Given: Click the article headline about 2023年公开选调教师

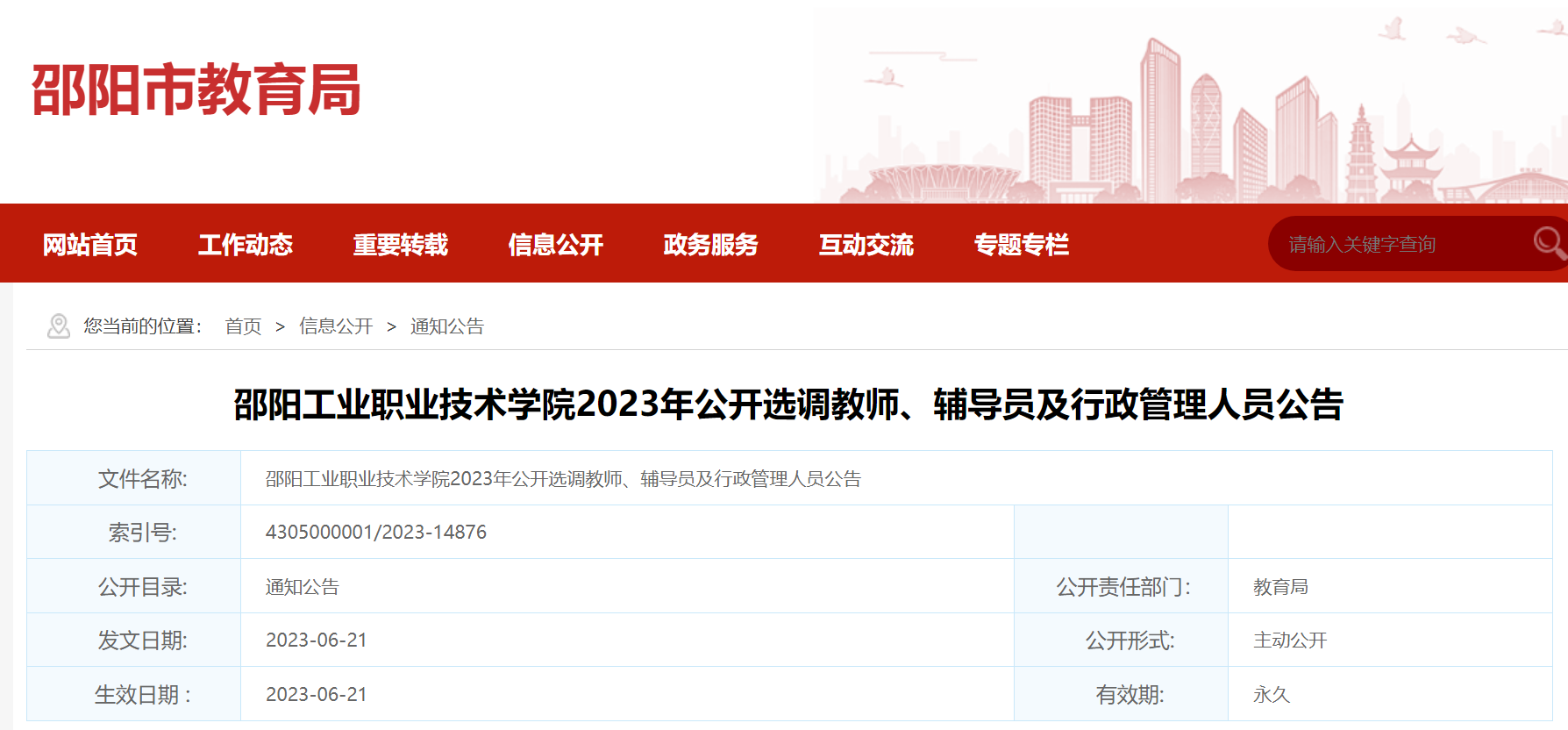Looking at the screenshot, I should pos(788,404).
